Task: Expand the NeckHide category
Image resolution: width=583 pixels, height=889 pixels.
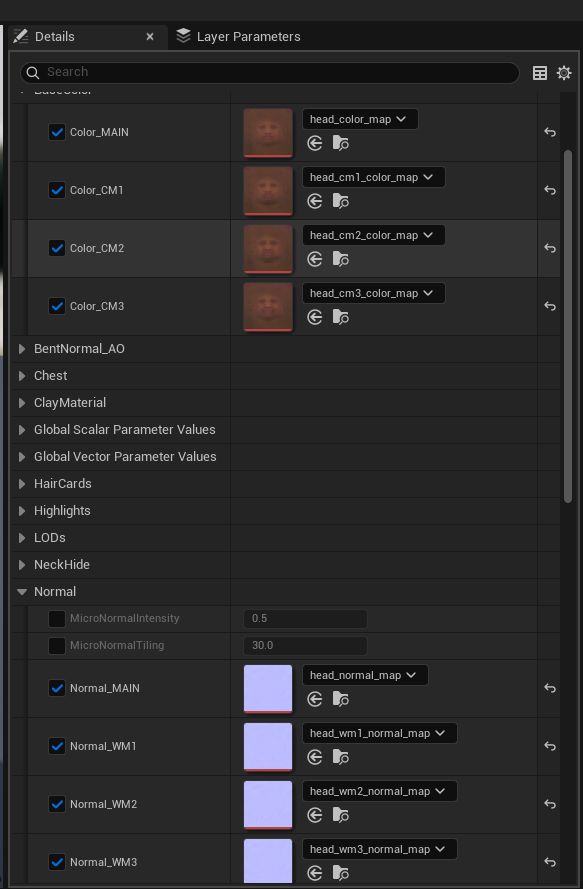Action: 22,565
